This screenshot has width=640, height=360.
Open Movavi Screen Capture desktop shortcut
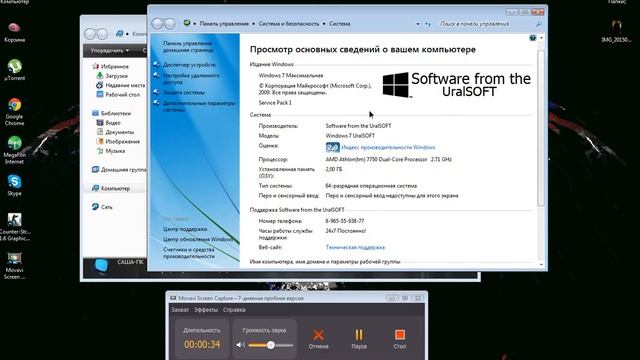click(14, 265)
